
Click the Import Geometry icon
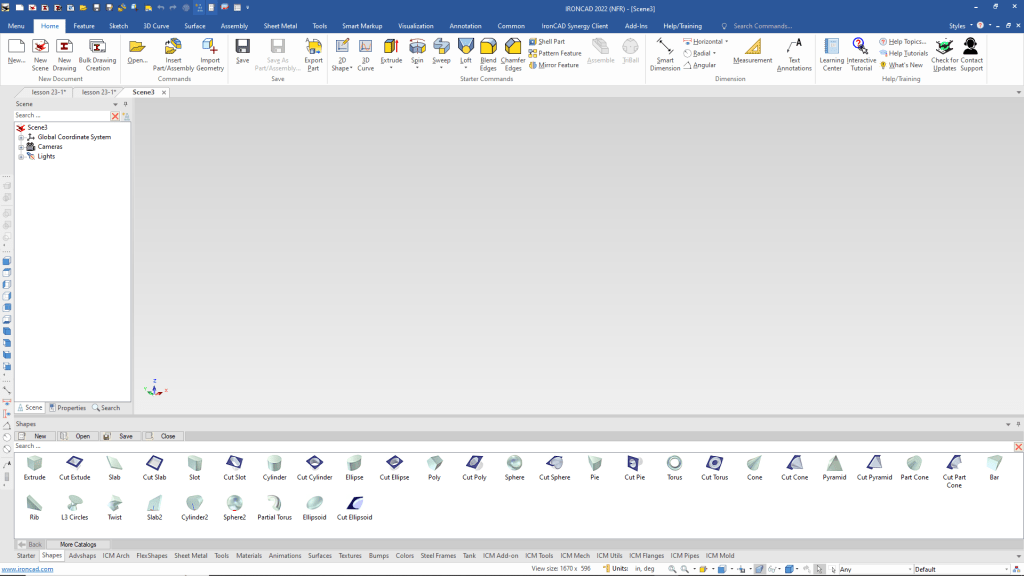click(210, 46)
